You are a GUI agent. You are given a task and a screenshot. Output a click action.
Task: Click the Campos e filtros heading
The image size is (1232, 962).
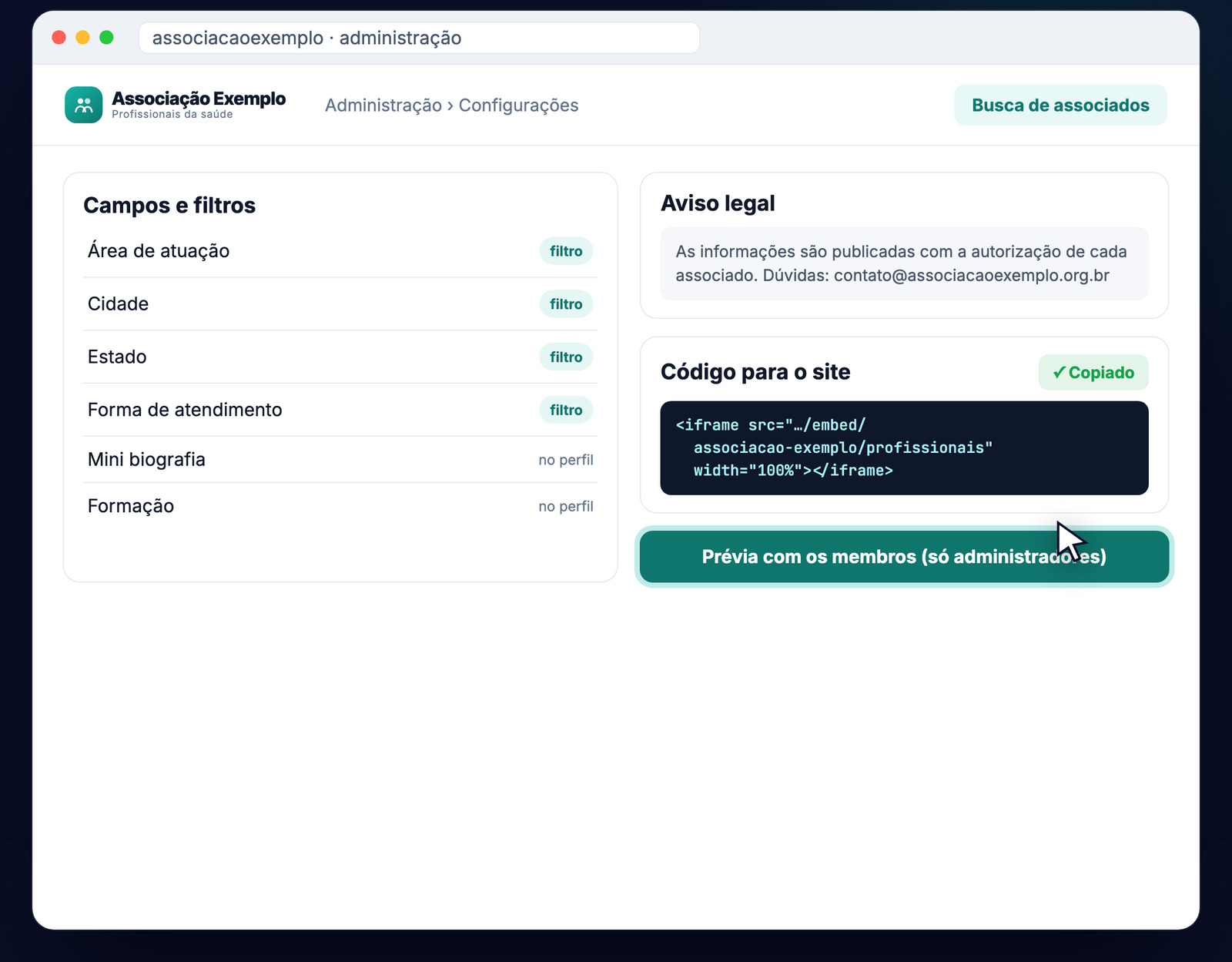tap(169, 206)
